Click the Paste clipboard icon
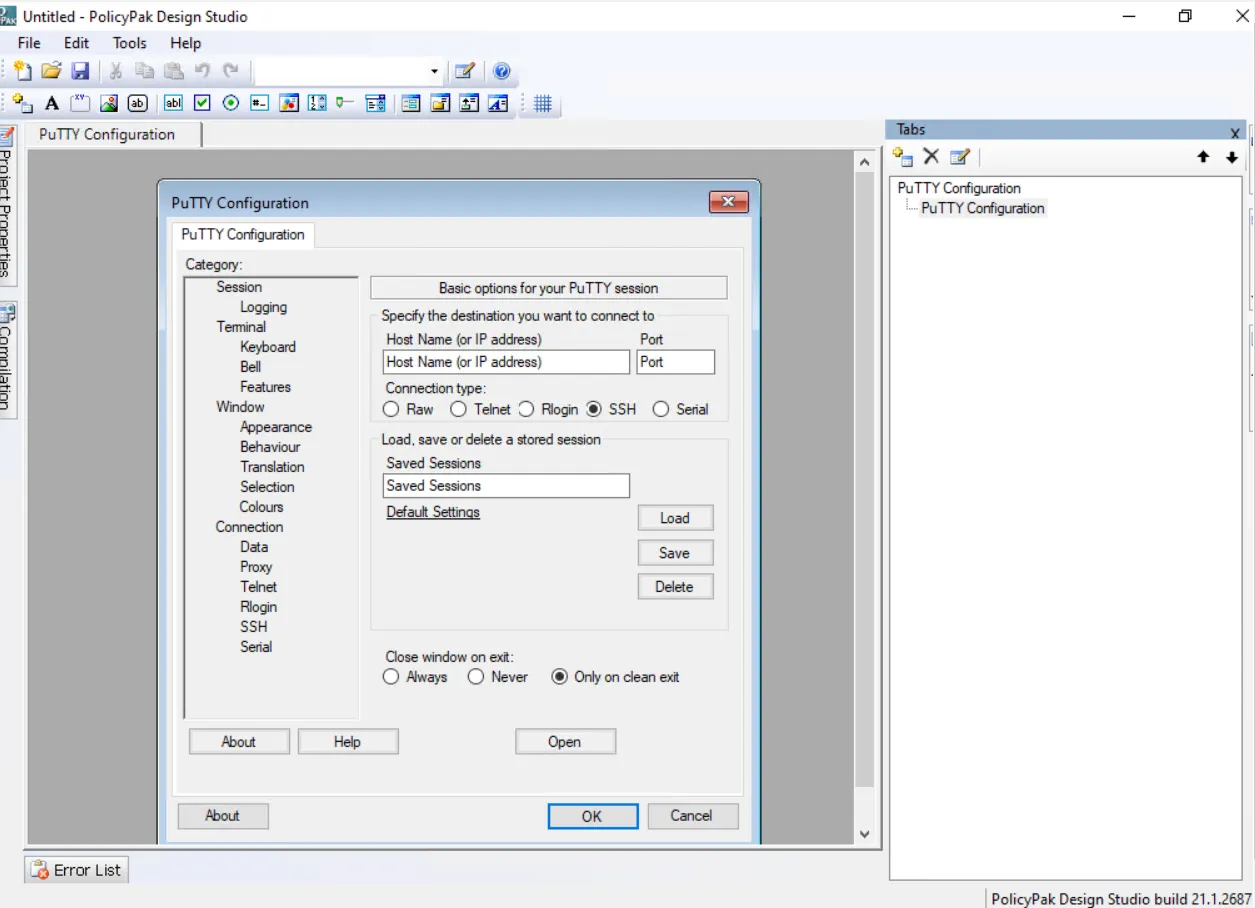Screen dimensions: 1255x908 pyautogui.click(x=174, y=71)
